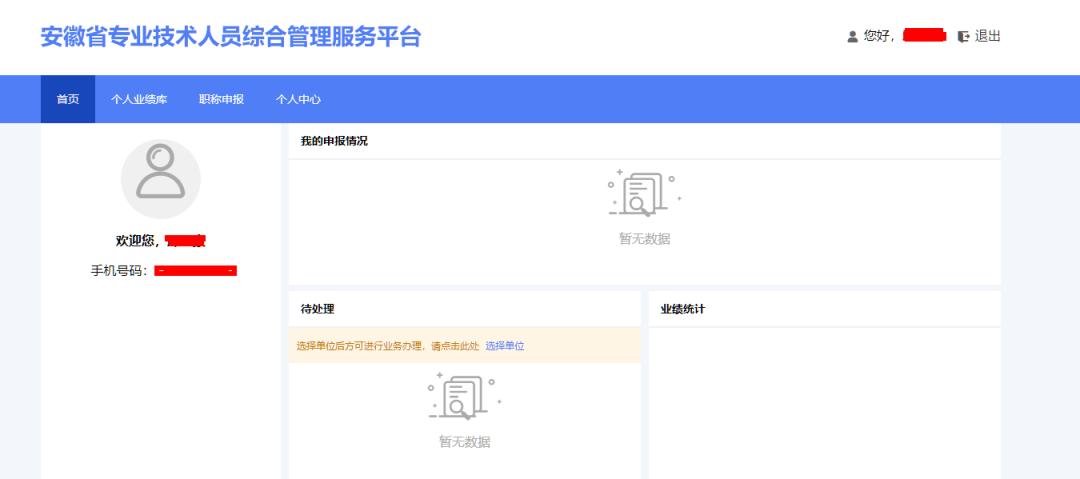The height and width of the screenshot is (479, 1080).
Task: Click 暂无数据 in the 待处理 panel
Action: click(x=464, y=442)
